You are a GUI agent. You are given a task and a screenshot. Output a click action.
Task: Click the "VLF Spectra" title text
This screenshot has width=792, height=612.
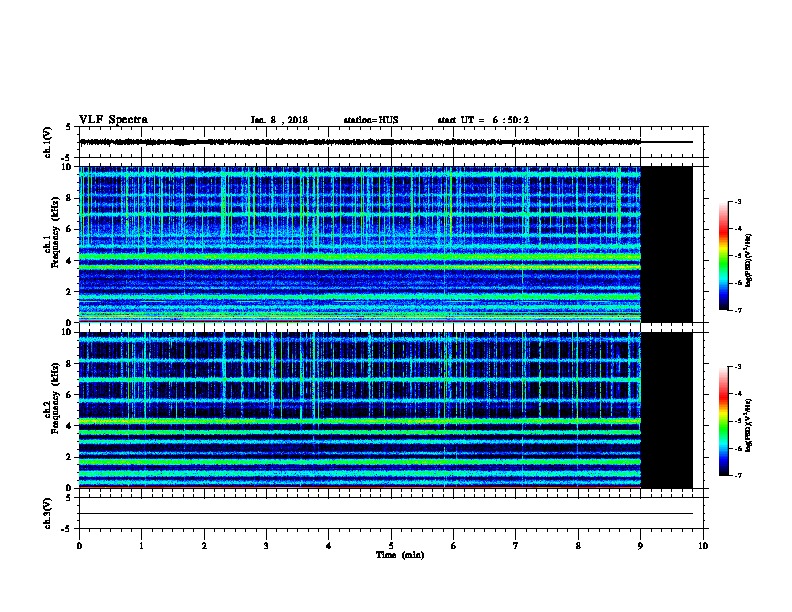[113, 120]
